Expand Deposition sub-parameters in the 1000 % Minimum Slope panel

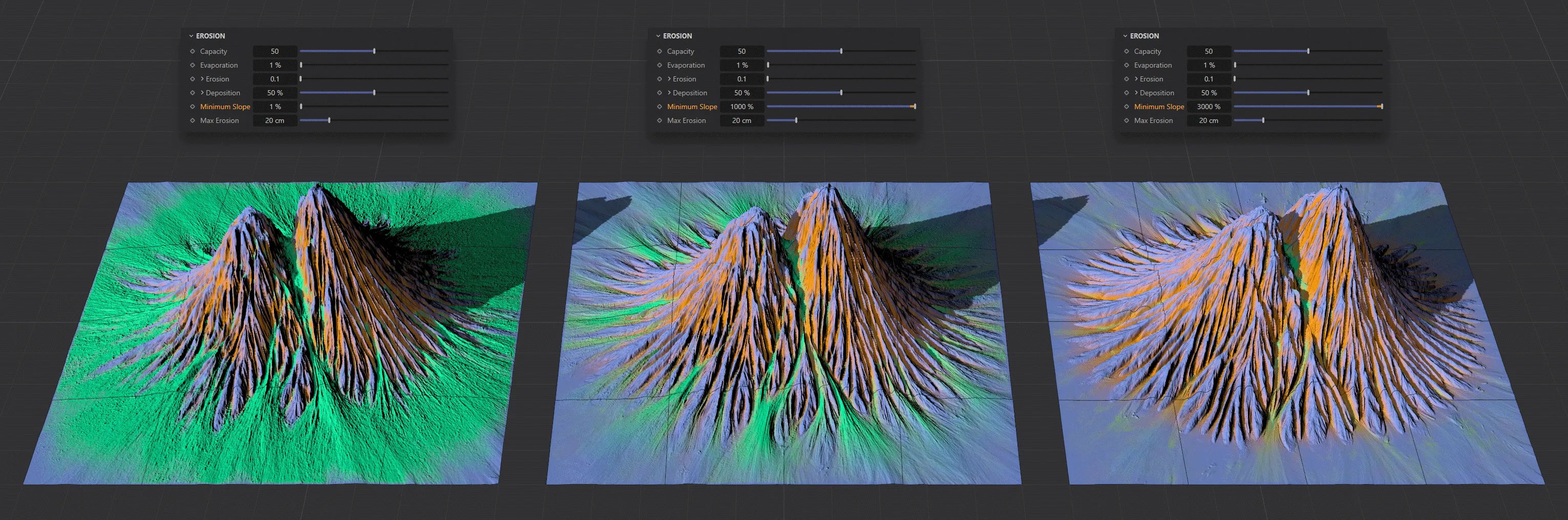pyautogui.click(x=669, y=93)
